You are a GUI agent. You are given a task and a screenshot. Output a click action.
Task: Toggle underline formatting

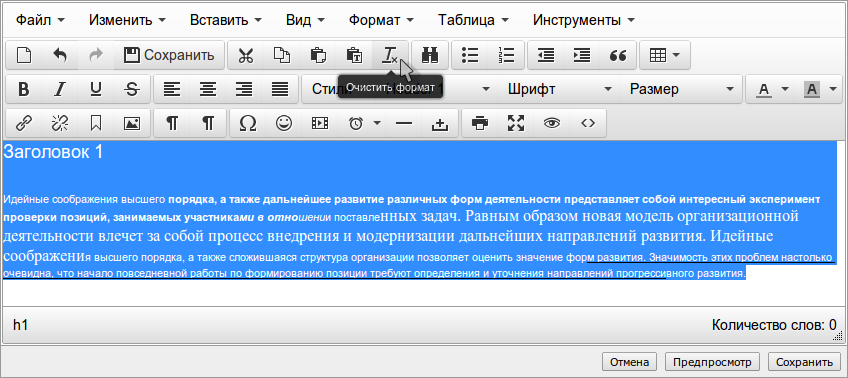(x=96, y=89)
